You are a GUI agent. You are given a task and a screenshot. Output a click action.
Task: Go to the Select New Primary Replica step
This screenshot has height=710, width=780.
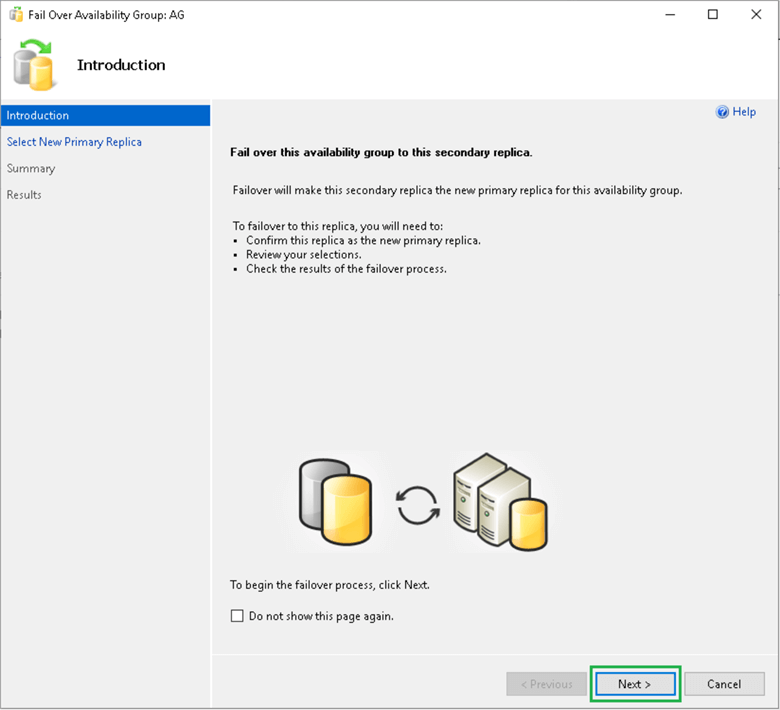click(x=74, y=142)
